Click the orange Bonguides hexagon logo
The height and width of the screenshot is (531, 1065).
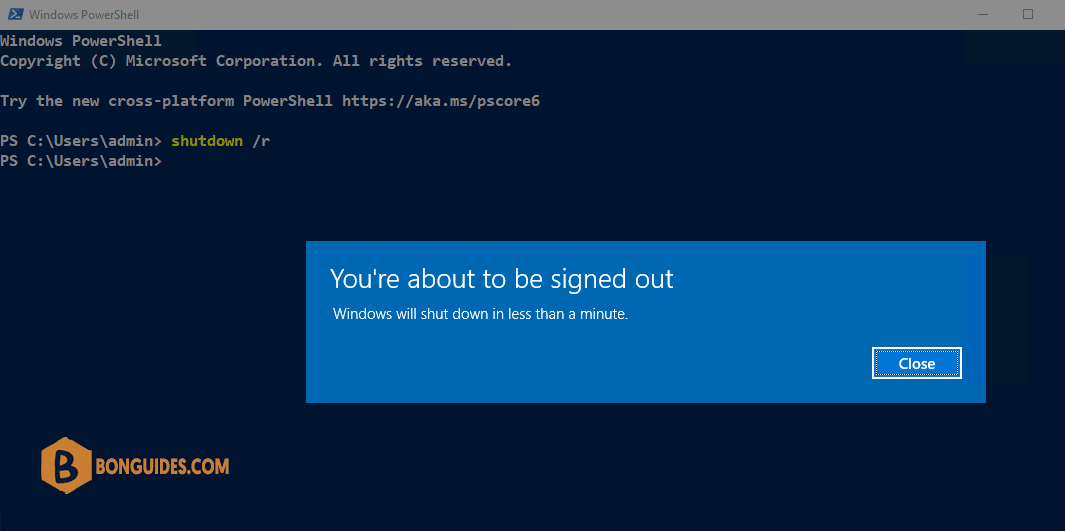tap(65, 466)
